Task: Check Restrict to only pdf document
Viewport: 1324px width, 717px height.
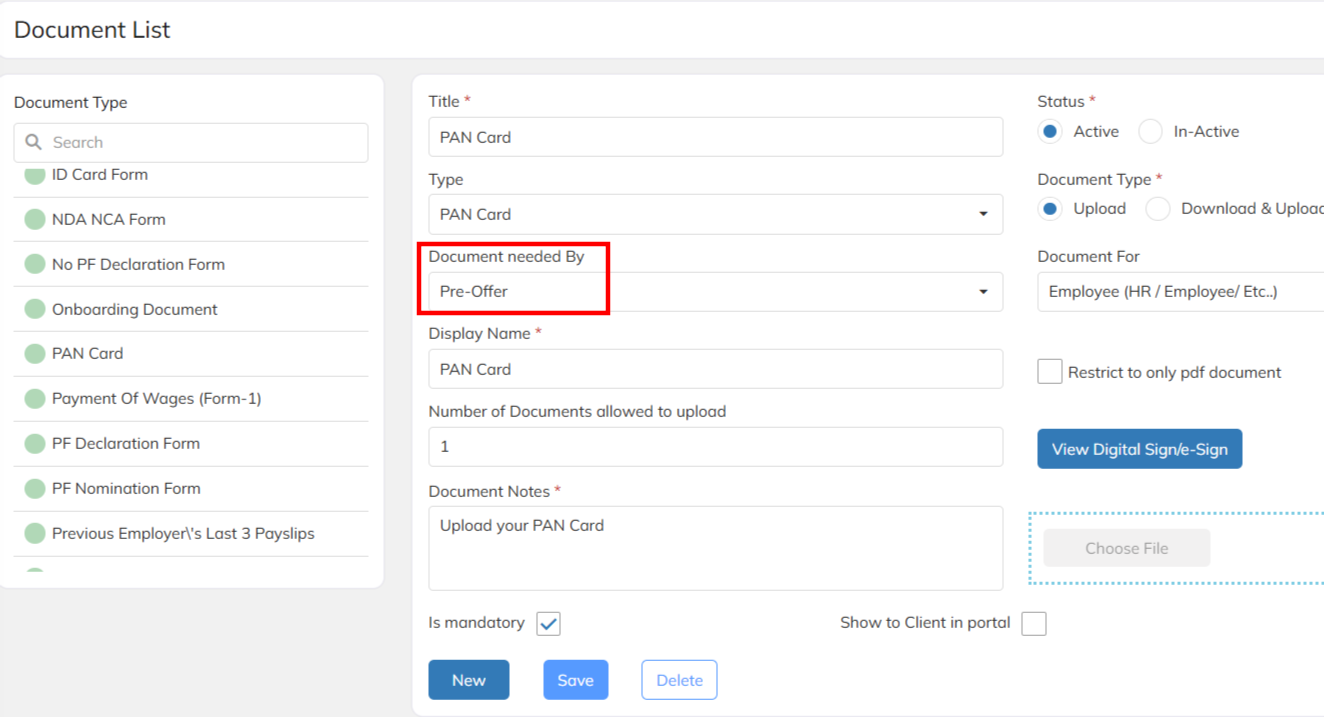Action: [1050, 372]
